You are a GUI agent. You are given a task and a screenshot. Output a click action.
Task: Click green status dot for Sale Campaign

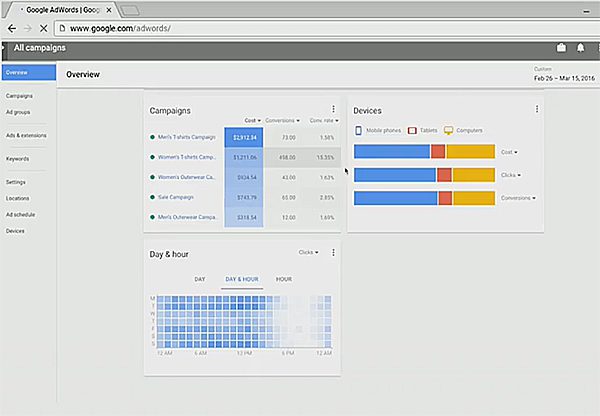click(152, 197)
